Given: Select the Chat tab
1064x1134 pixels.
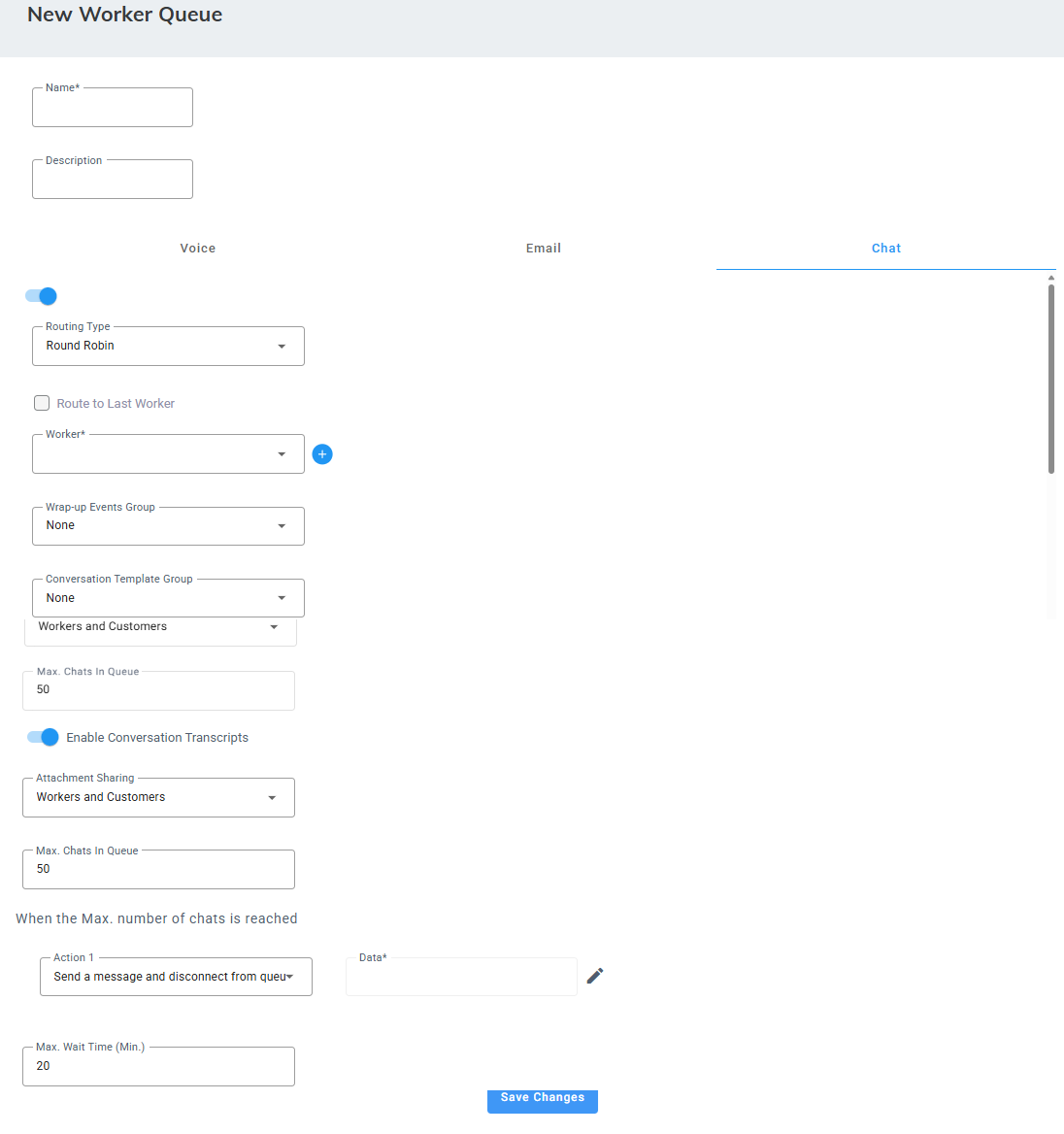Looking at the screenshot, I should 885,249.
